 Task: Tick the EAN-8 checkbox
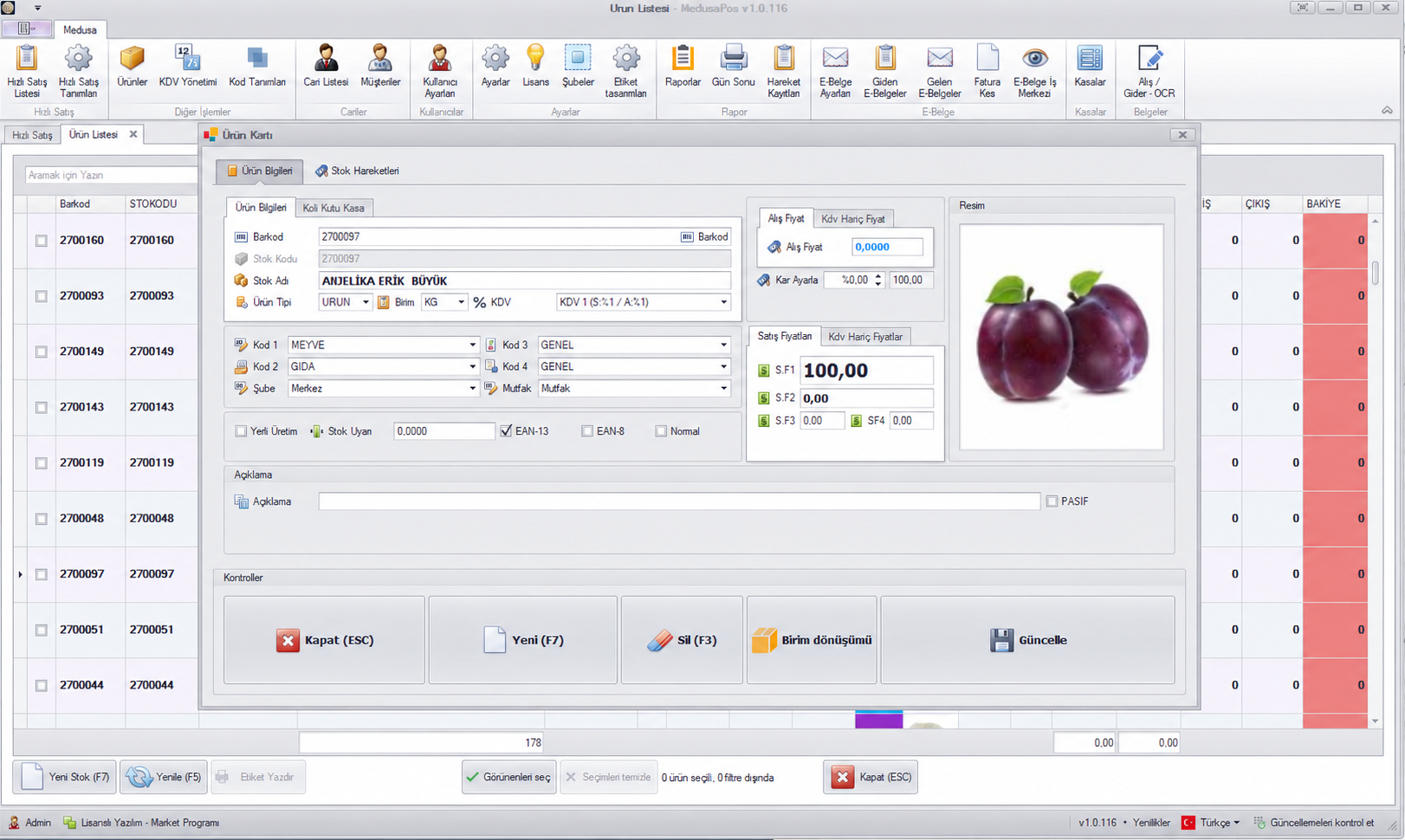tap(587, 431)
